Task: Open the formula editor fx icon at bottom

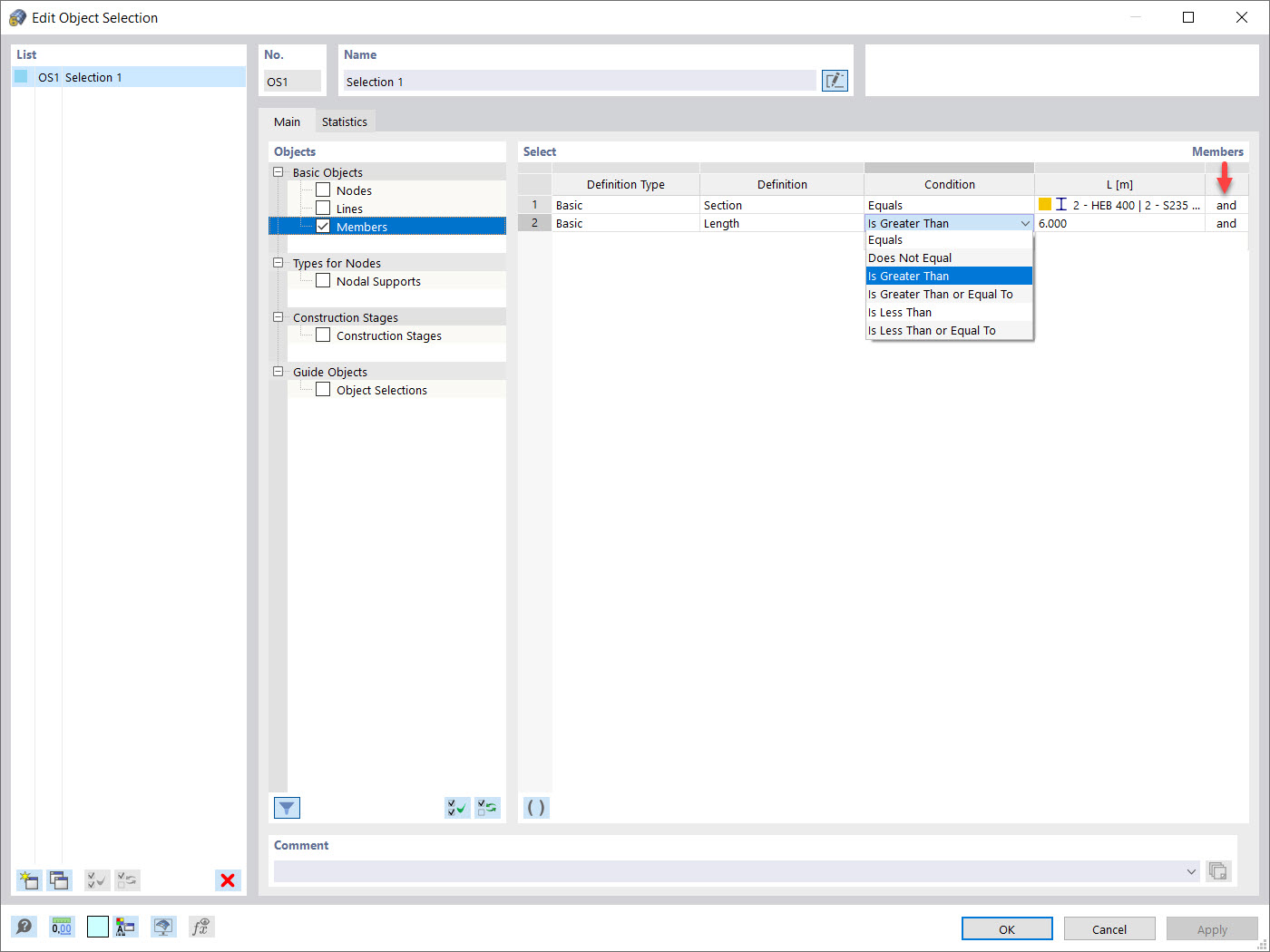Action: click(200, 927)
